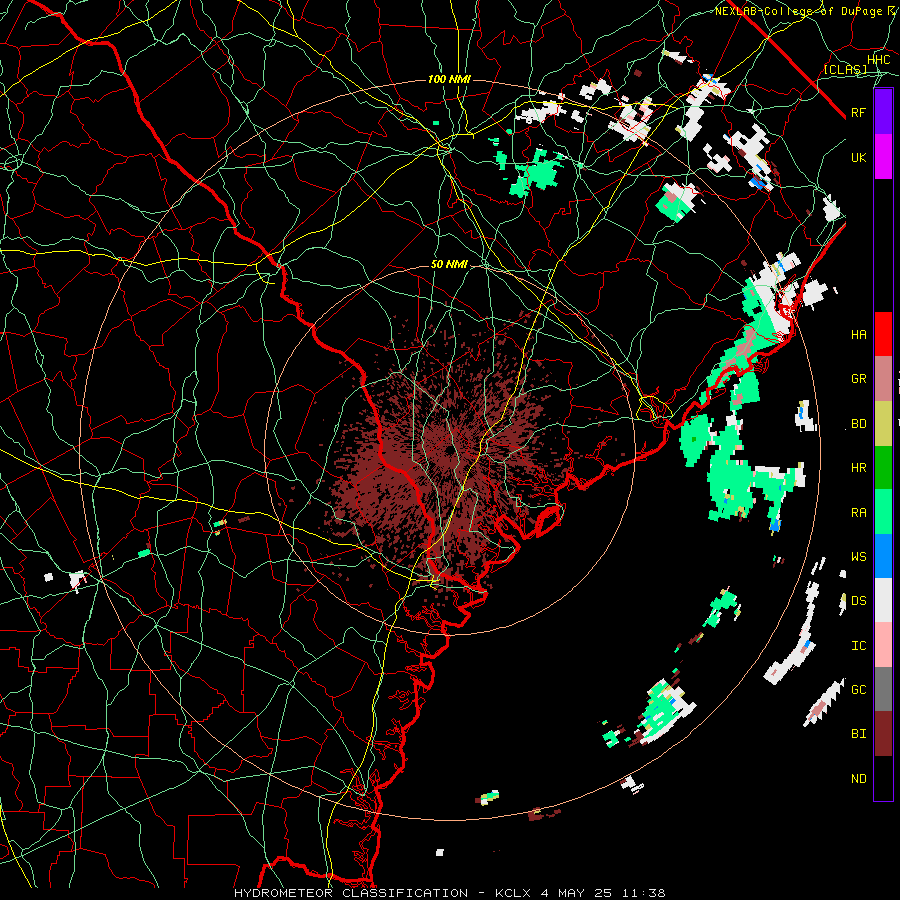The width and height of the screenshot is (900, 900).
Task: Click the RF purple color swatch
Action: coord(883,112)
